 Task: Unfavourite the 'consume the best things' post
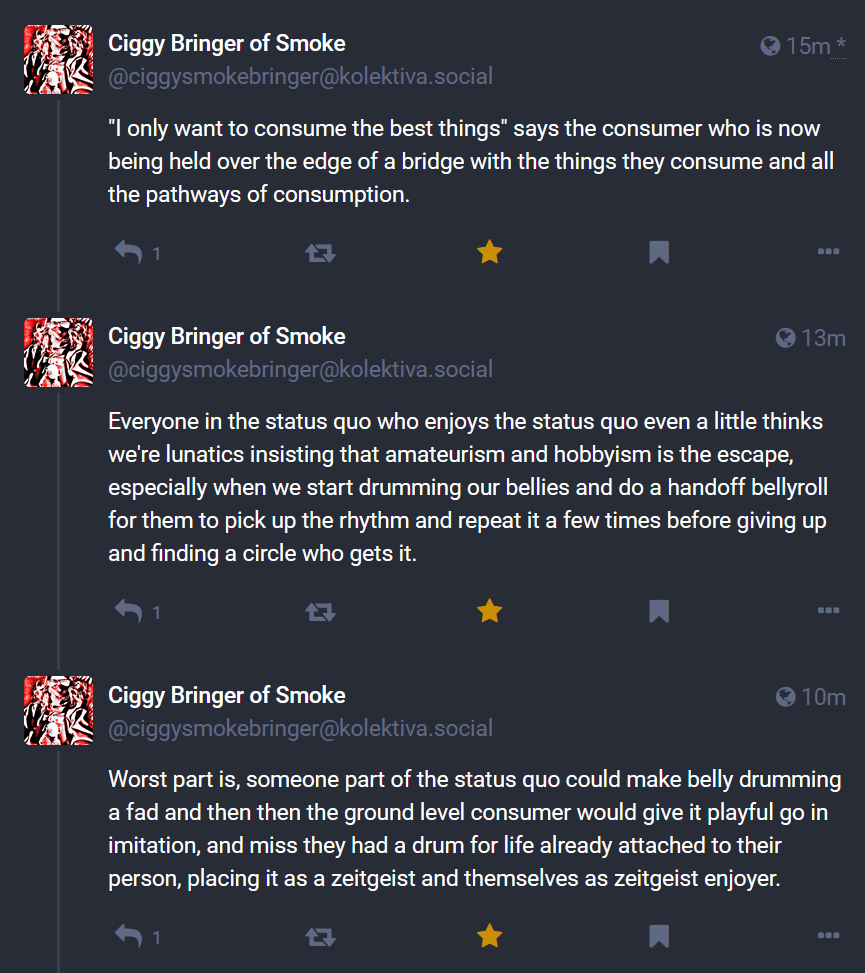tap(489, 252)
